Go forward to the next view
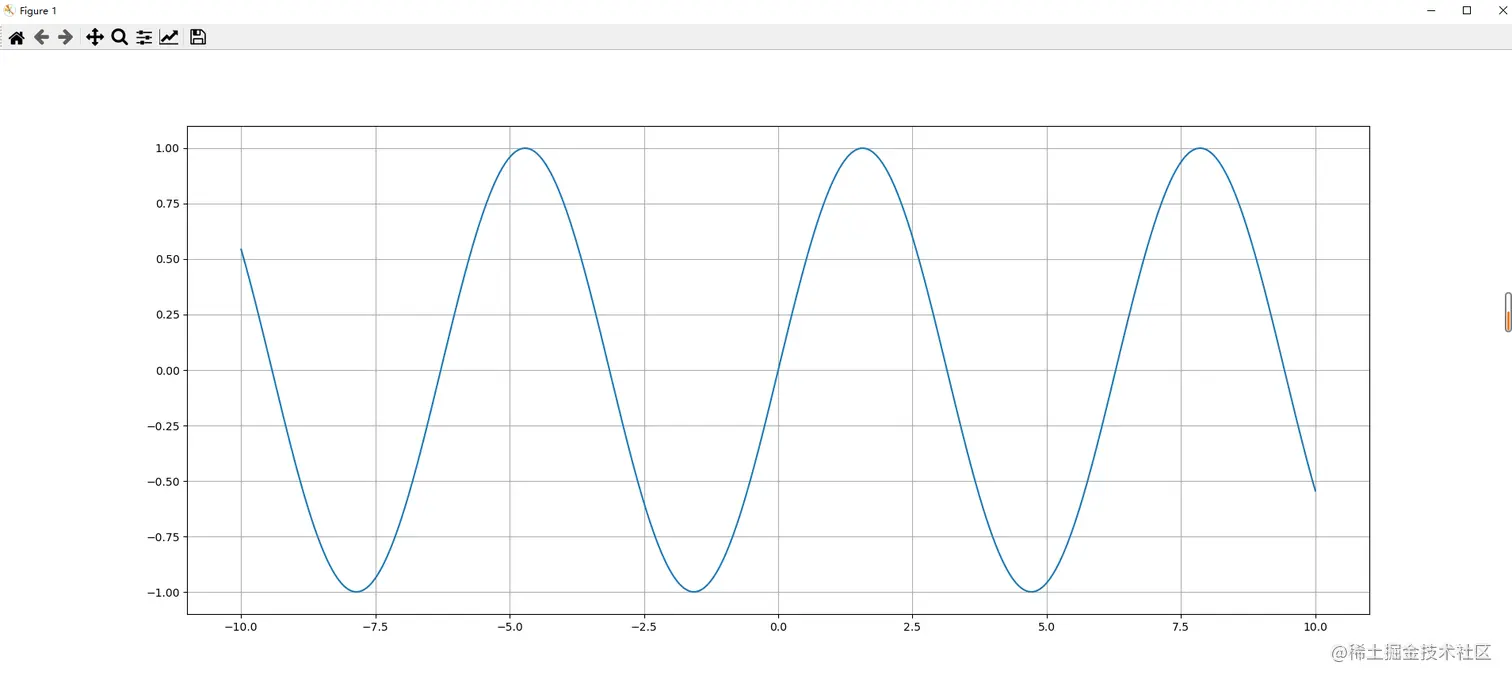The image size is (1512, 683). click(65, 37)
